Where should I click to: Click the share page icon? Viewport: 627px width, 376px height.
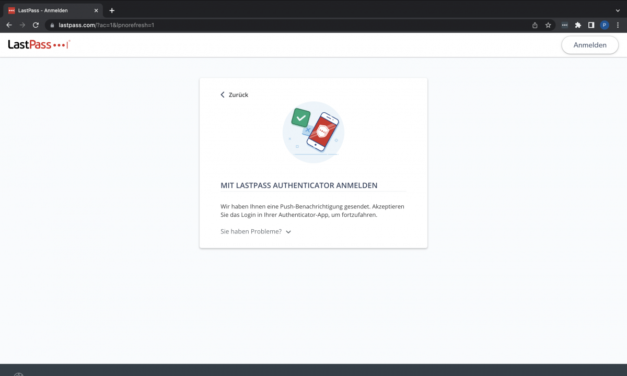[535, 25]
